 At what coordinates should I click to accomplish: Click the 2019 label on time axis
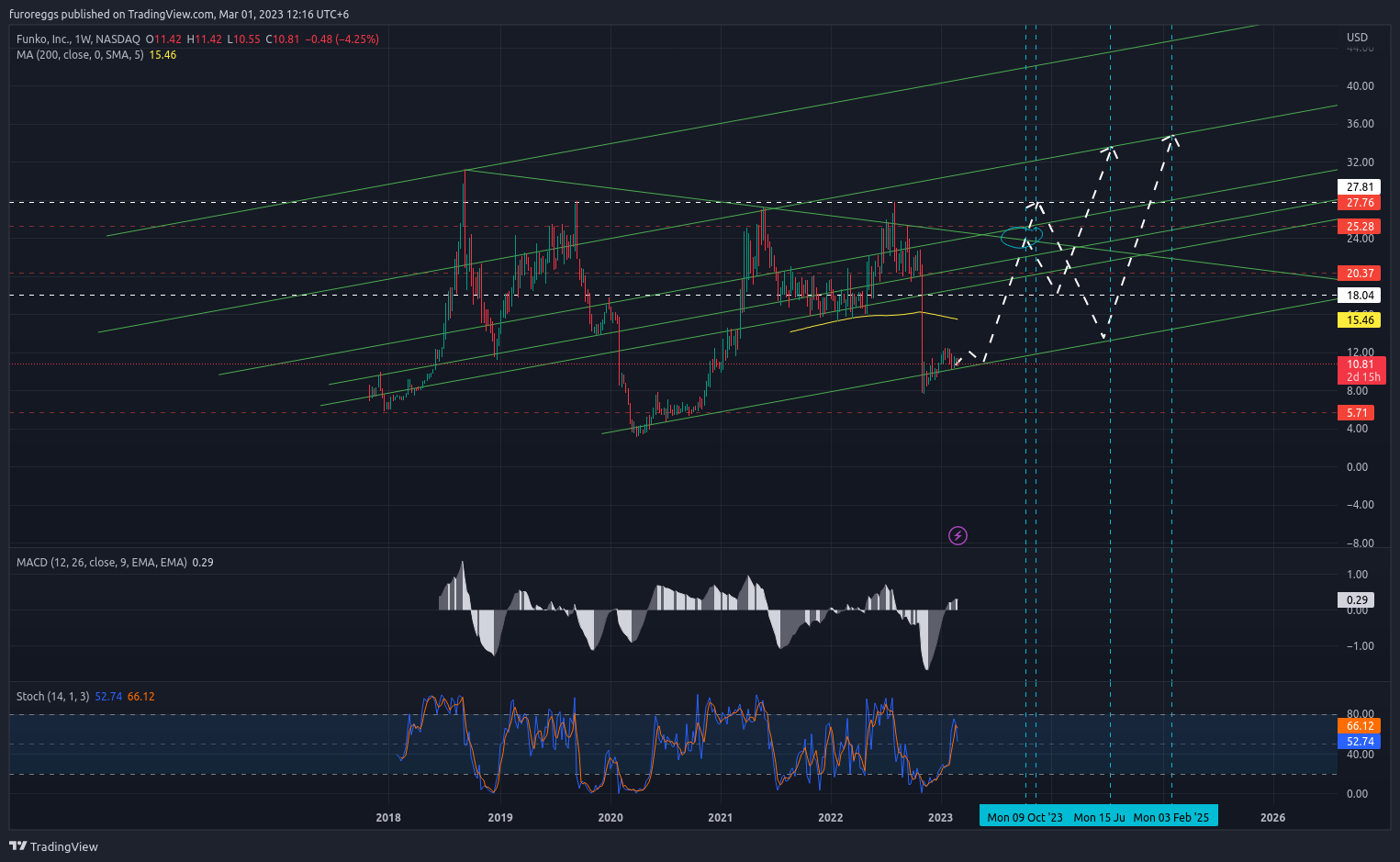(x=499, y=818)
